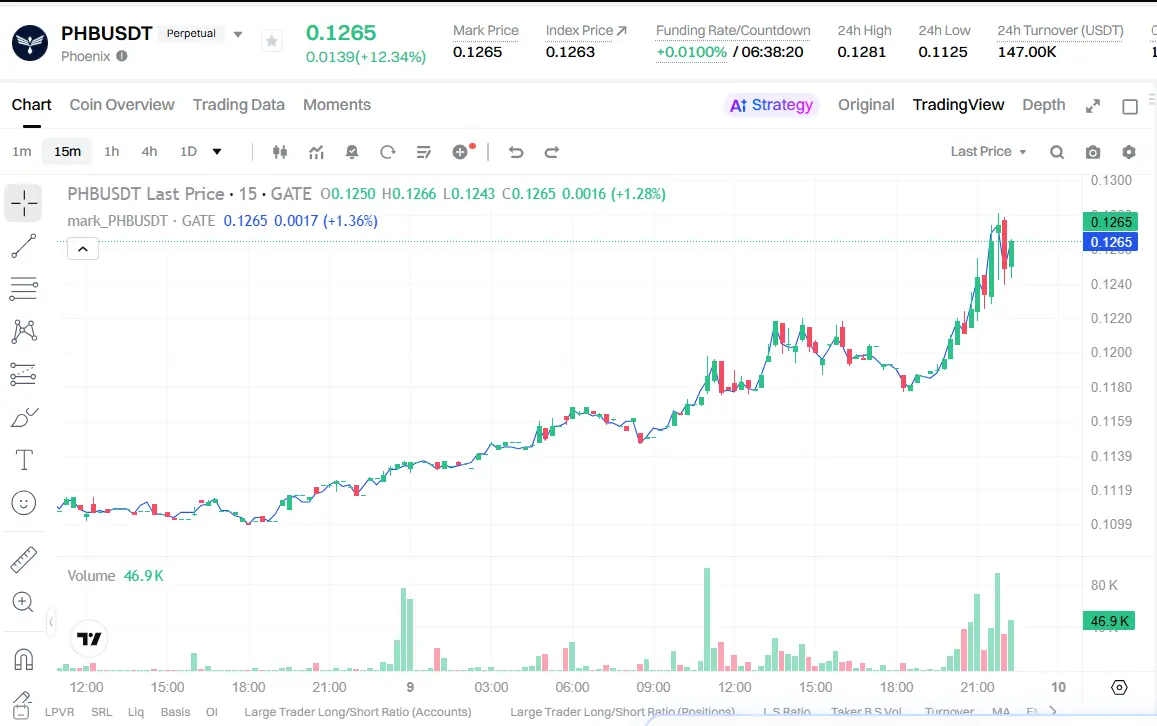This screenshot has width=1157, height=726.
Task: Open the Chart tab
Action: point(31,105)
